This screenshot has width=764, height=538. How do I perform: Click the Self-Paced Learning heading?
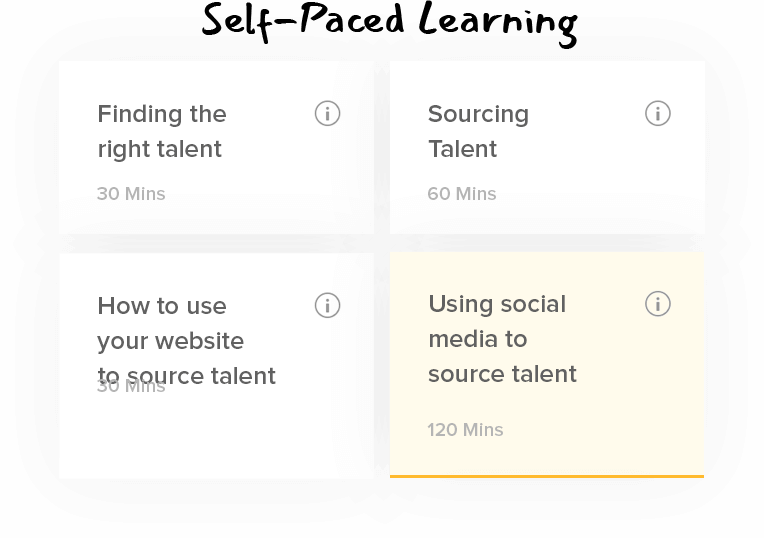pos(390,23)
